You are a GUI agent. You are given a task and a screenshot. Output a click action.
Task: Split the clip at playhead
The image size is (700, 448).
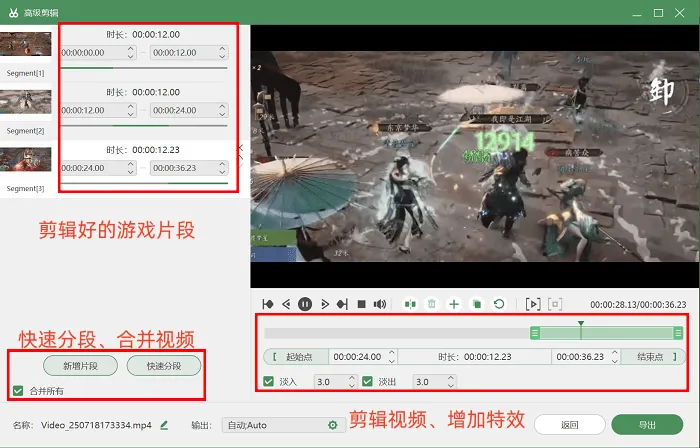pyautogui.click(x=410, y=304)
